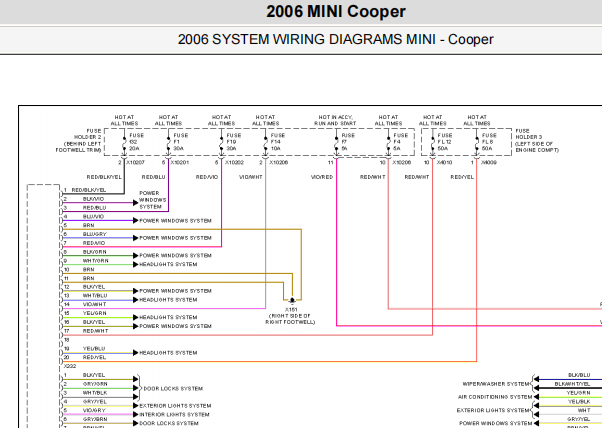Click the "FUSE HOLDER 3 (LEFT SIDE OF ENGINE COMPT)" label

coord(537,140)
